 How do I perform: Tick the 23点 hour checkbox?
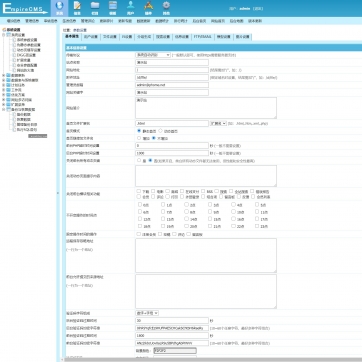click(257, 226)
